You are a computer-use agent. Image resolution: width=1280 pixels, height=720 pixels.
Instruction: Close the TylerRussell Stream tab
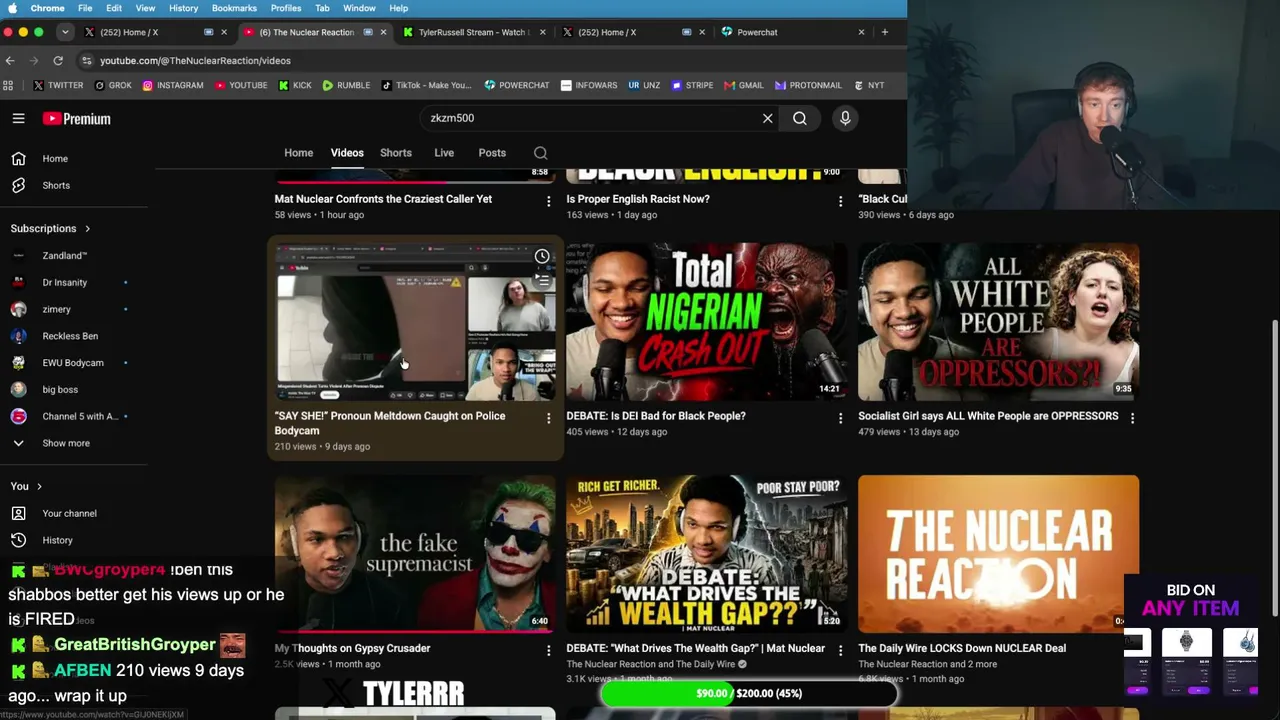click(543, 32)
